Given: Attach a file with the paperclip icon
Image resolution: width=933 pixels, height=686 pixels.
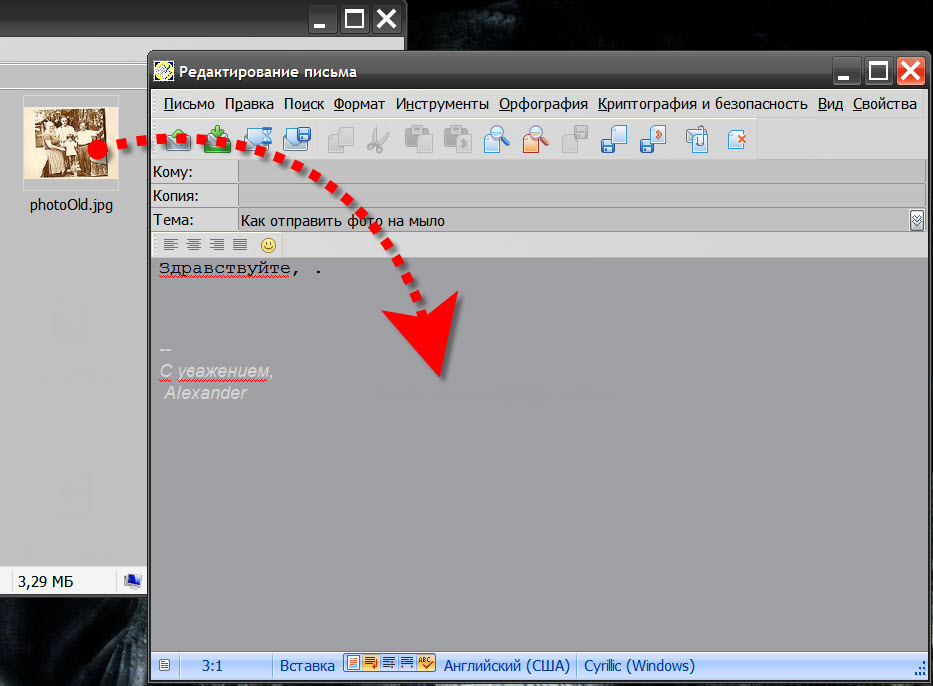Looking at the screenshot, I should 697,139.
